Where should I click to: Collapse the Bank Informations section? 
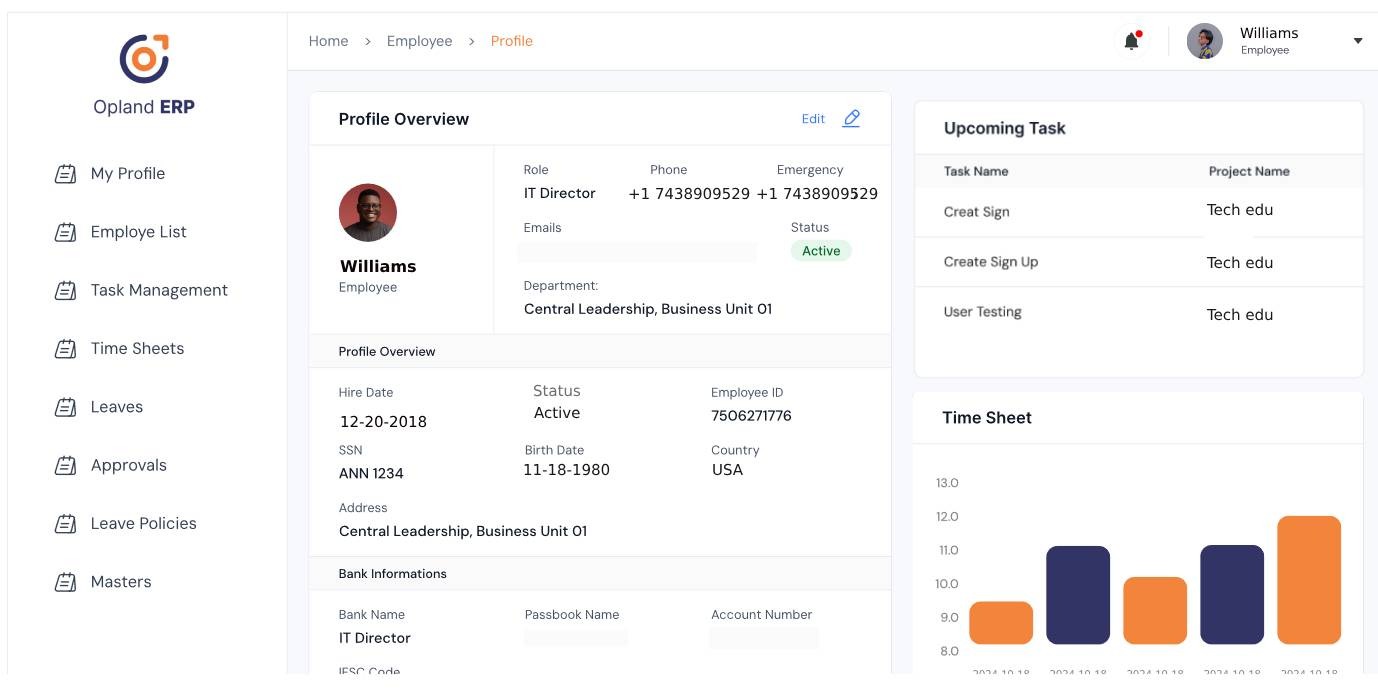point(393,573)
